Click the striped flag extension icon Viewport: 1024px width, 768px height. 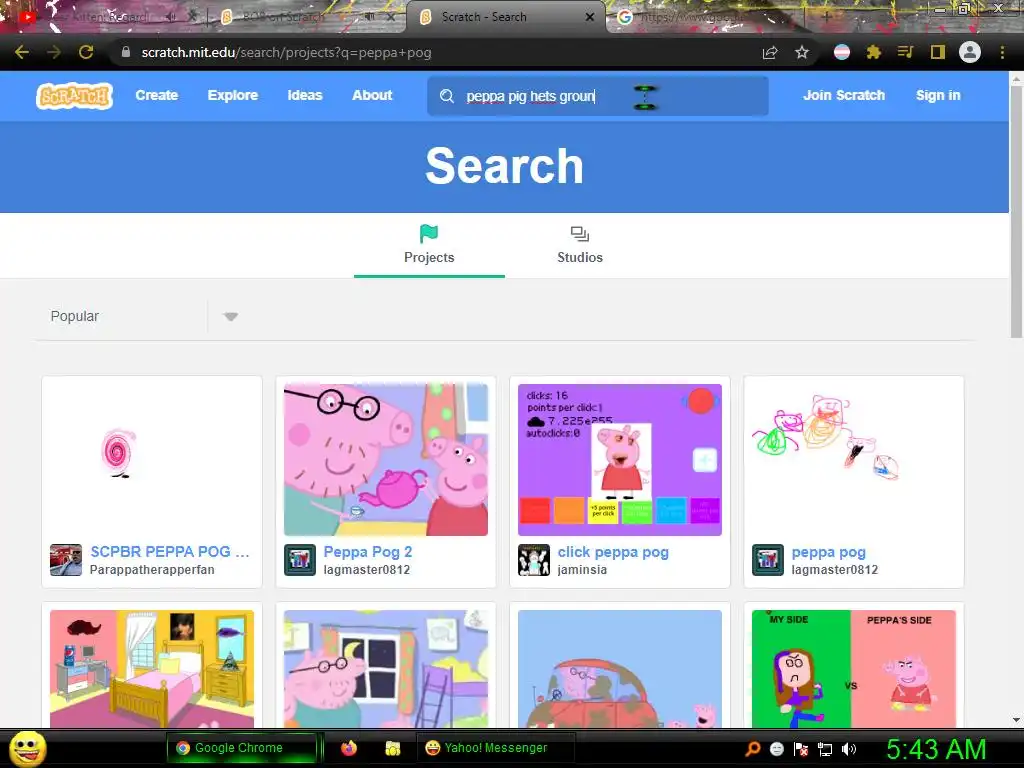coord(842,52)
